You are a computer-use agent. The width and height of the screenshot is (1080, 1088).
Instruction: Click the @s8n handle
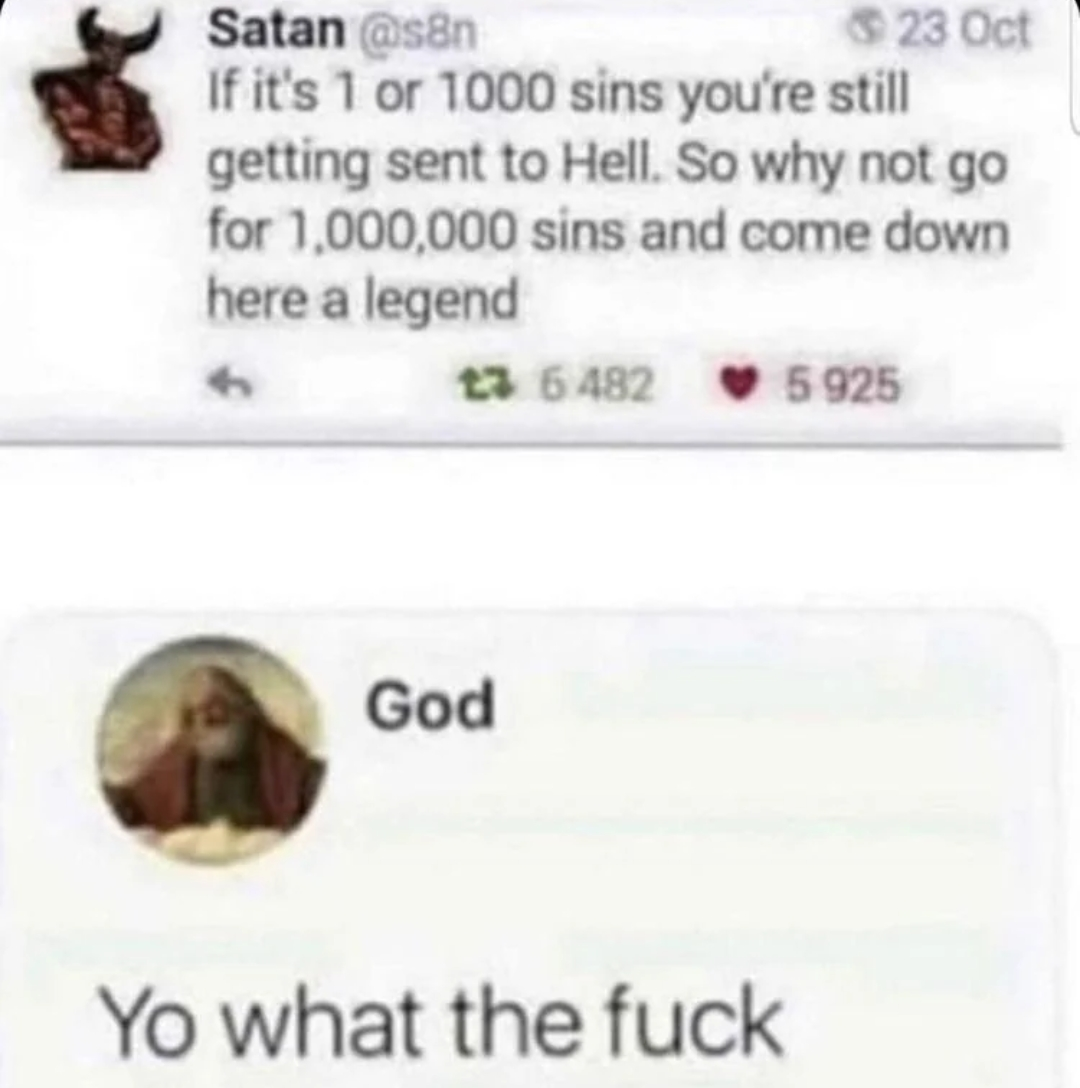point(416,32)
